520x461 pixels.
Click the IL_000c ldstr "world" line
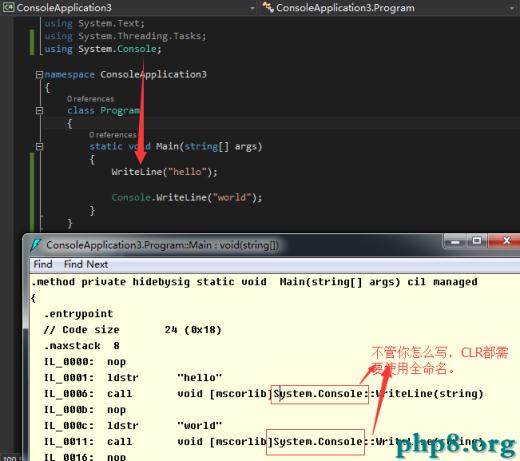pos(133,426)
